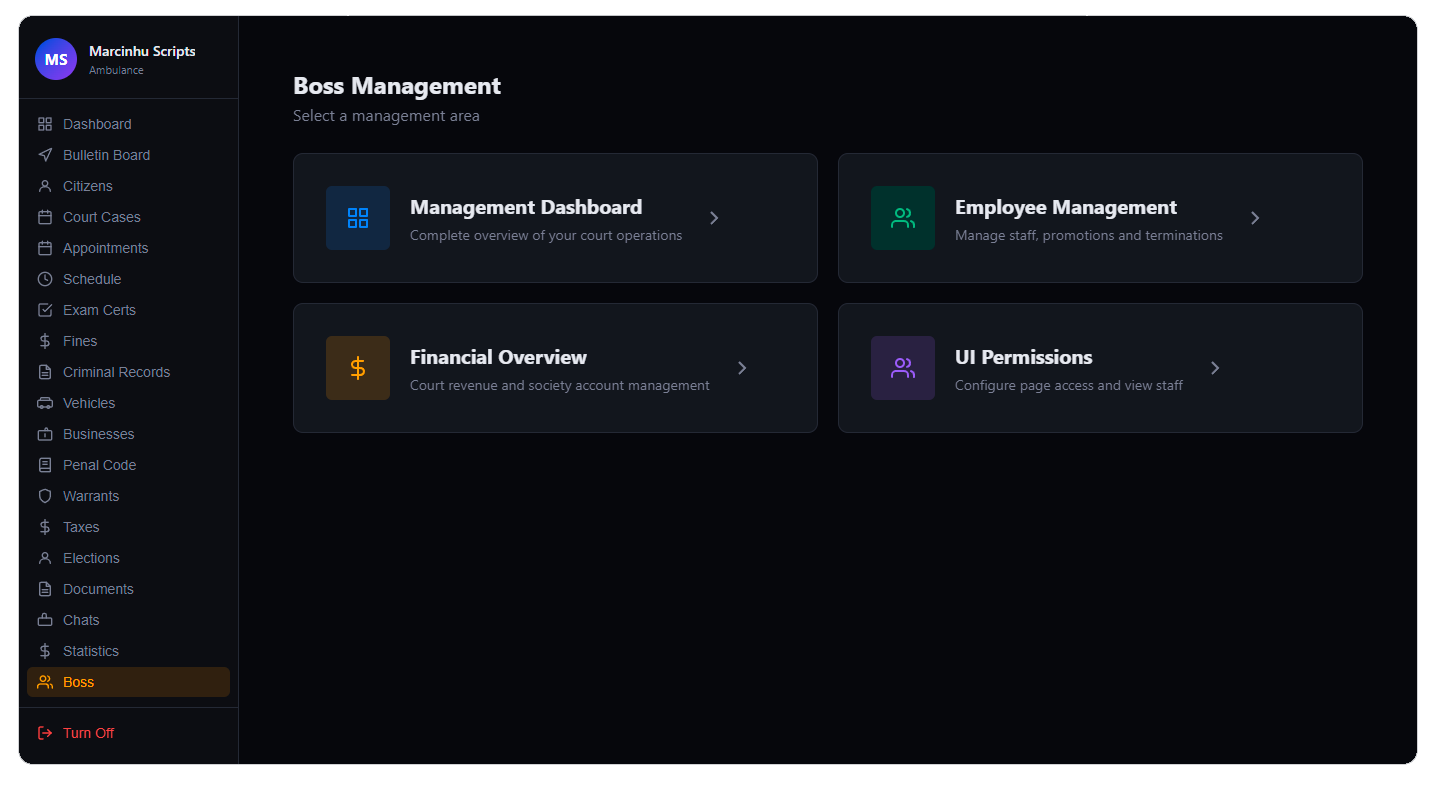Click the Bulletin Board arrow icon
Screen dimensions: 1446x788
(x=45, y=155)
